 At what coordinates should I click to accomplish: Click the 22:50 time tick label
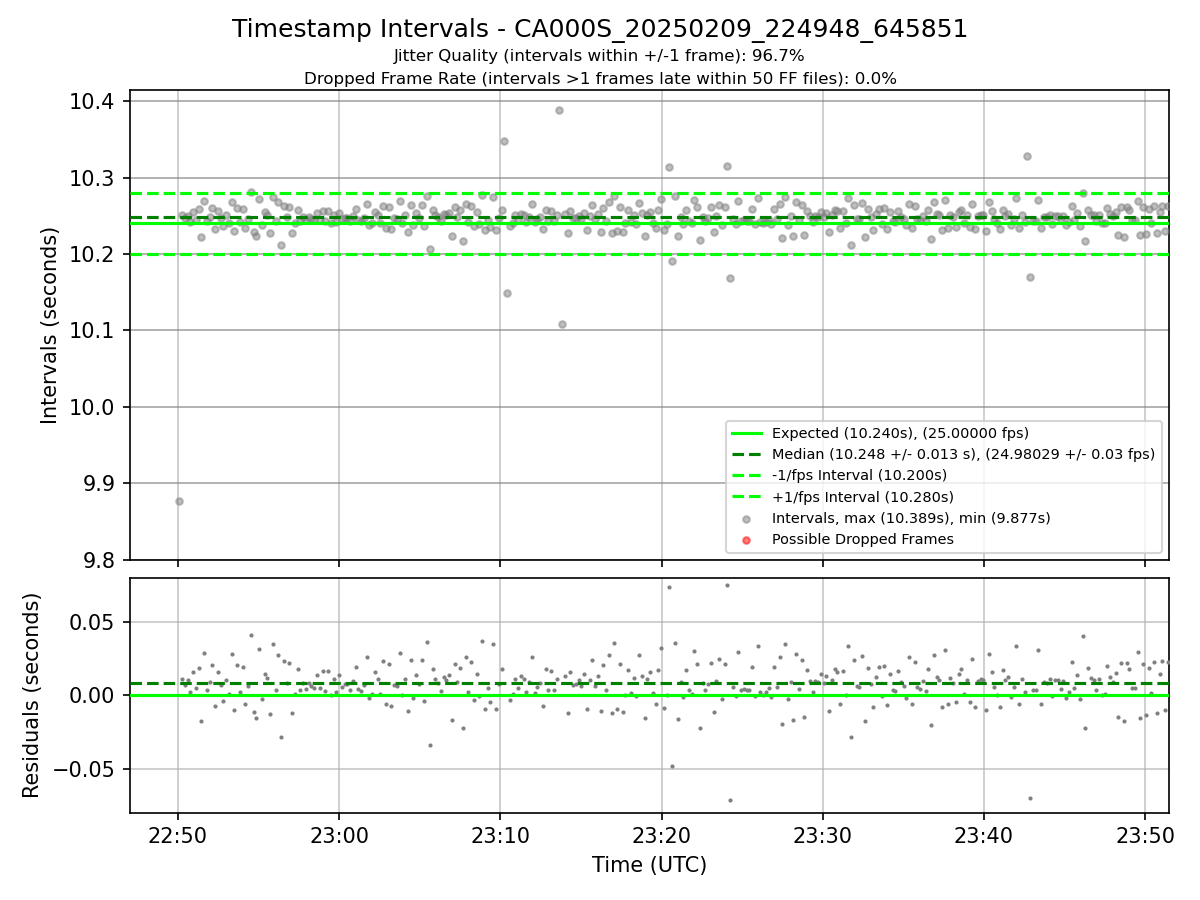[x=178, y=835]
